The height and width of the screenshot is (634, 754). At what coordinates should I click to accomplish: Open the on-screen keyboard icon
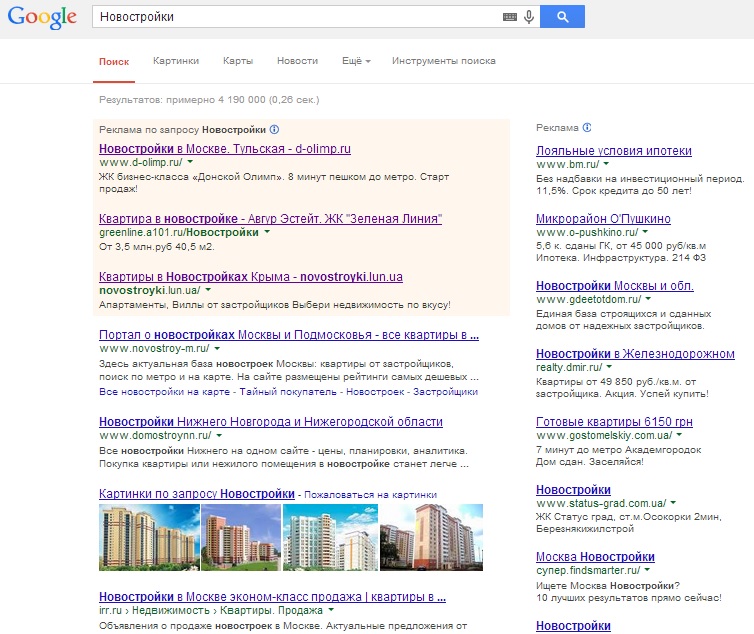510,17
